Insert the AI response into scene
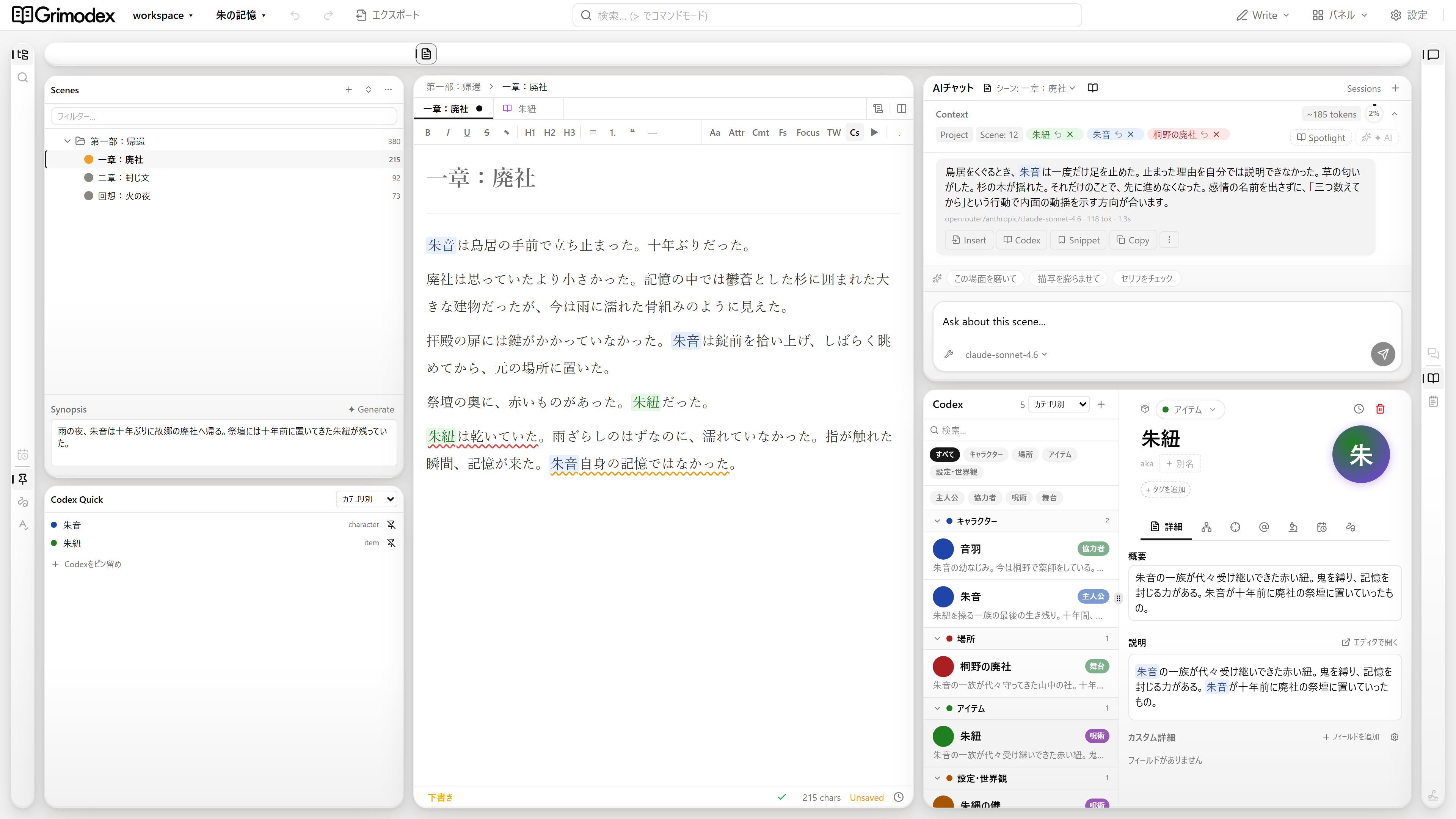The image size is (1456, 819). [969, 240]
